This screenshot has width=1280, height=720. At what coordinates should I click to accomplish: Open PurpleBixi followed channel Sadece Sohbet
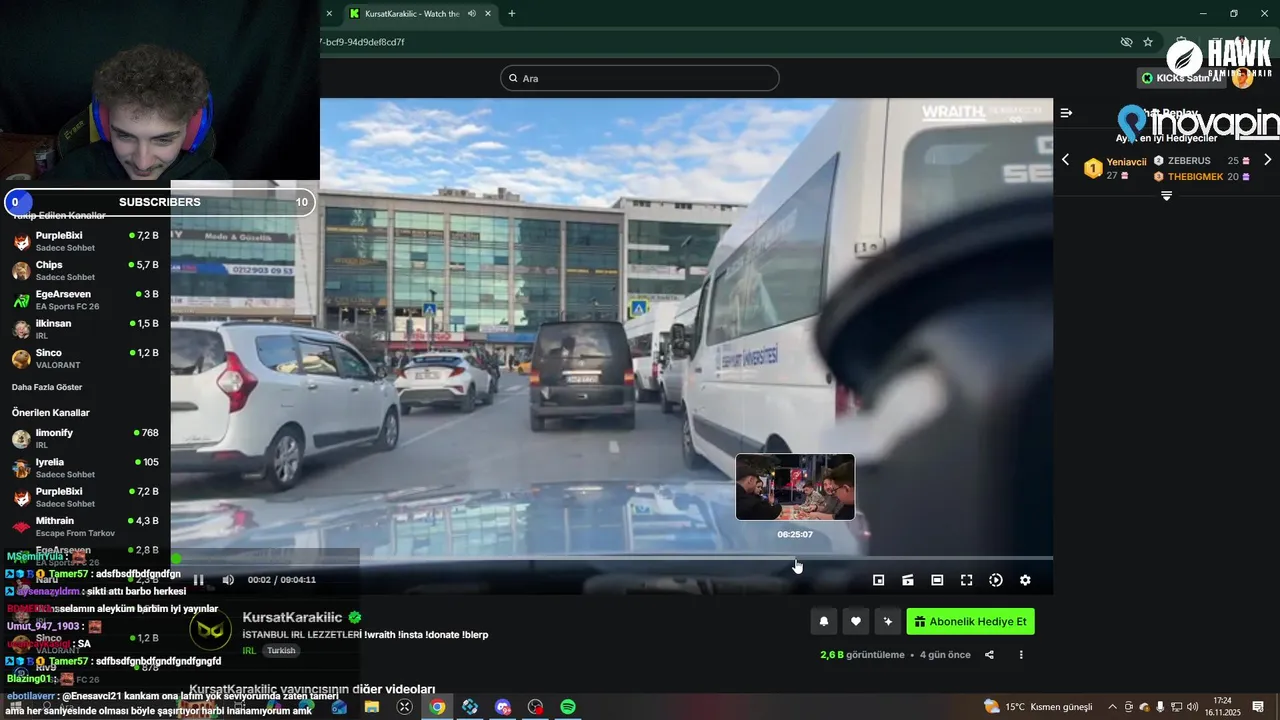coord(86,241)
